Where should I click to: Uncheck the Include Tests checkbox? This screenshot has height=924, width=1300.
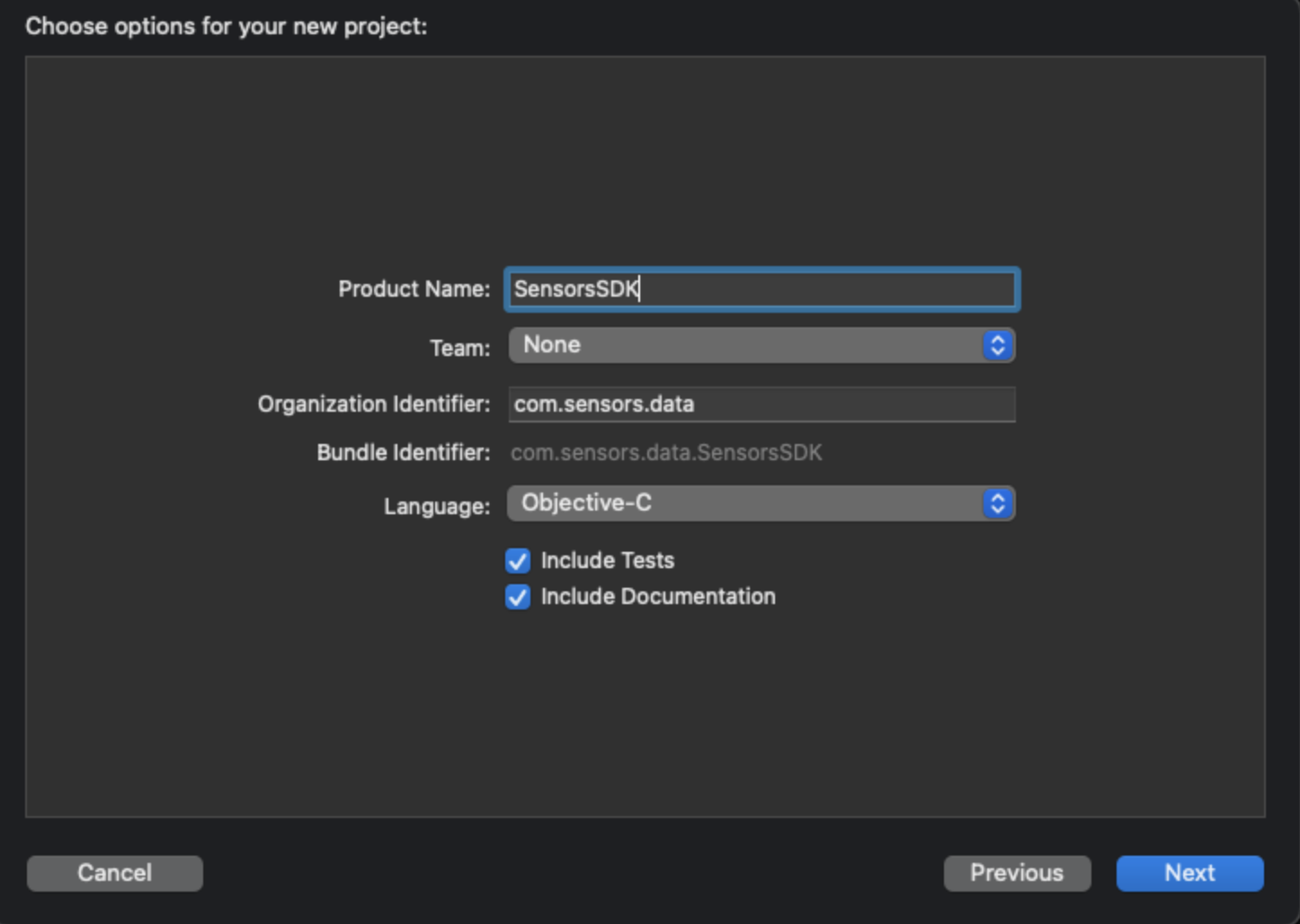[x=518, y=561]
